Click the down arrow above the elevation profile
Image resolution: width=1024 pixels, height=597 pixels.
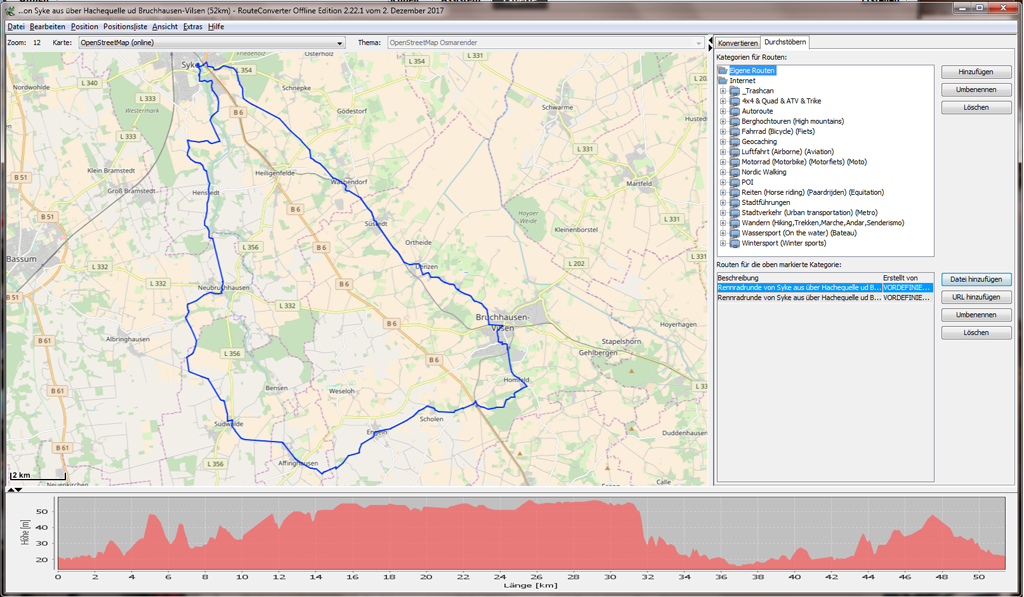18,489
